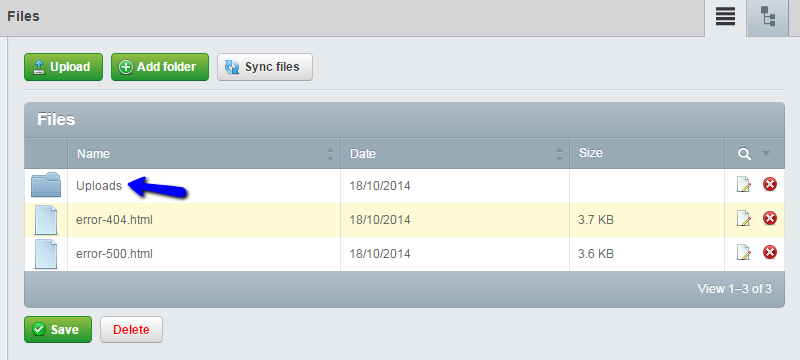Click the 3.7 KB size cell
Screen dimensions: 800x360
647,220
